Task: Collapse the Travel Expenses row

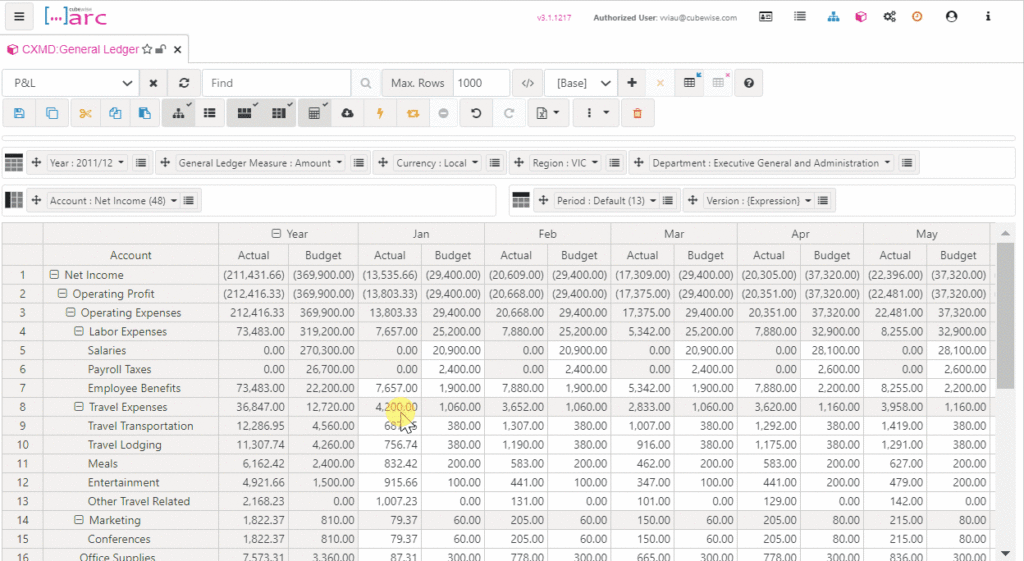Action: point(80,407)
